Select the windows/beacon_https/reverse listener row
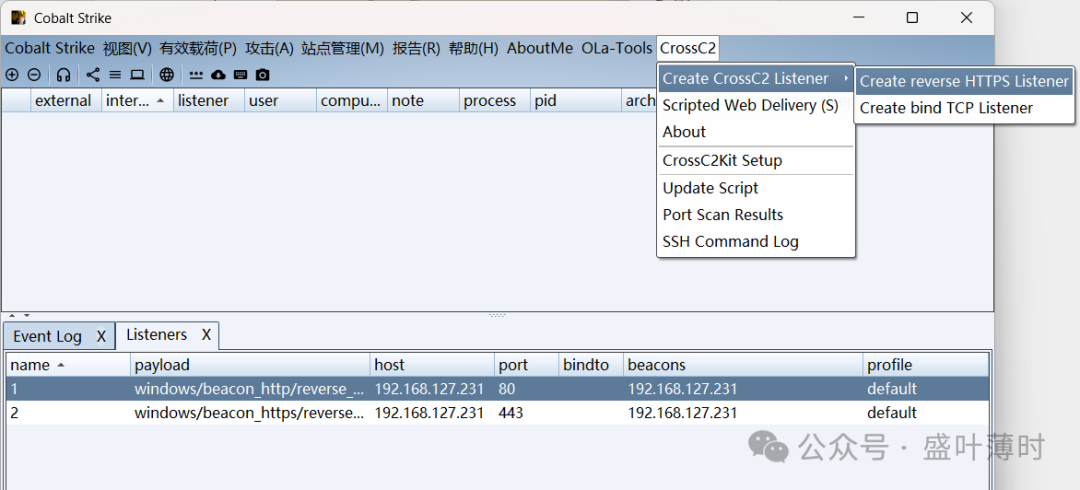 (498, 413)
